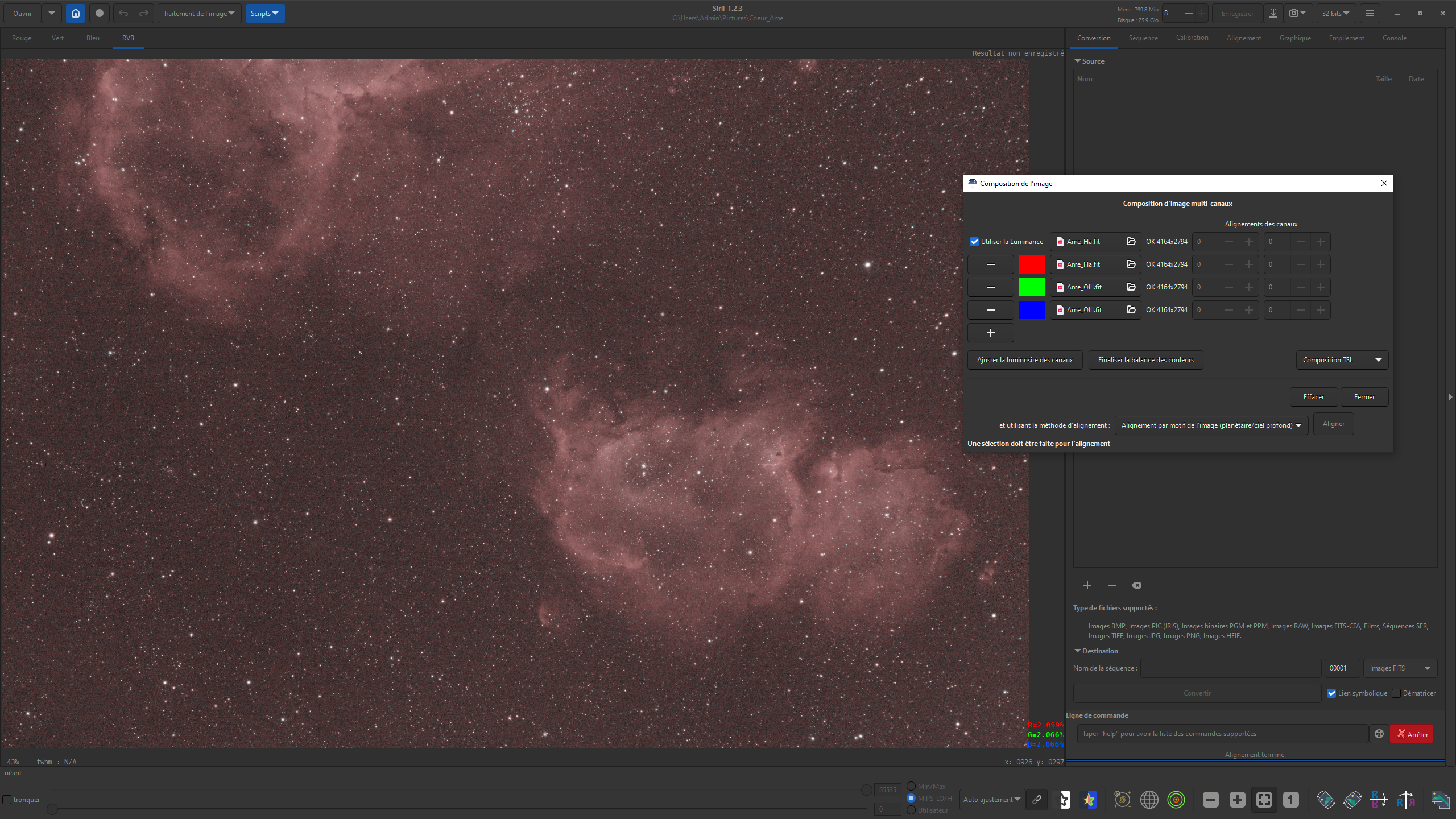Screen dimensions: 1456x819
Task: Click the green concentric circles photometry icon
Action: pos(1176,800)
